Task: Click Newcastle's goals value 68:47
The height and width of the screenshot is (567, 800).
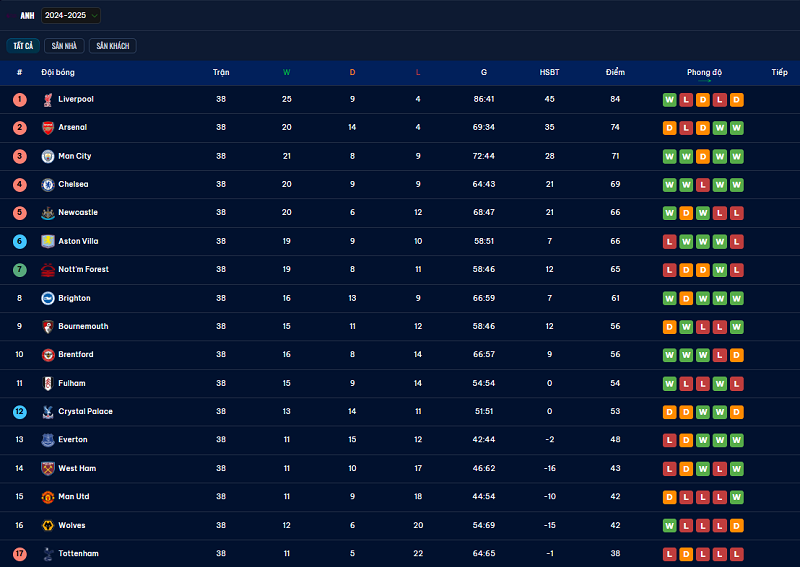Action: [484, 212]
